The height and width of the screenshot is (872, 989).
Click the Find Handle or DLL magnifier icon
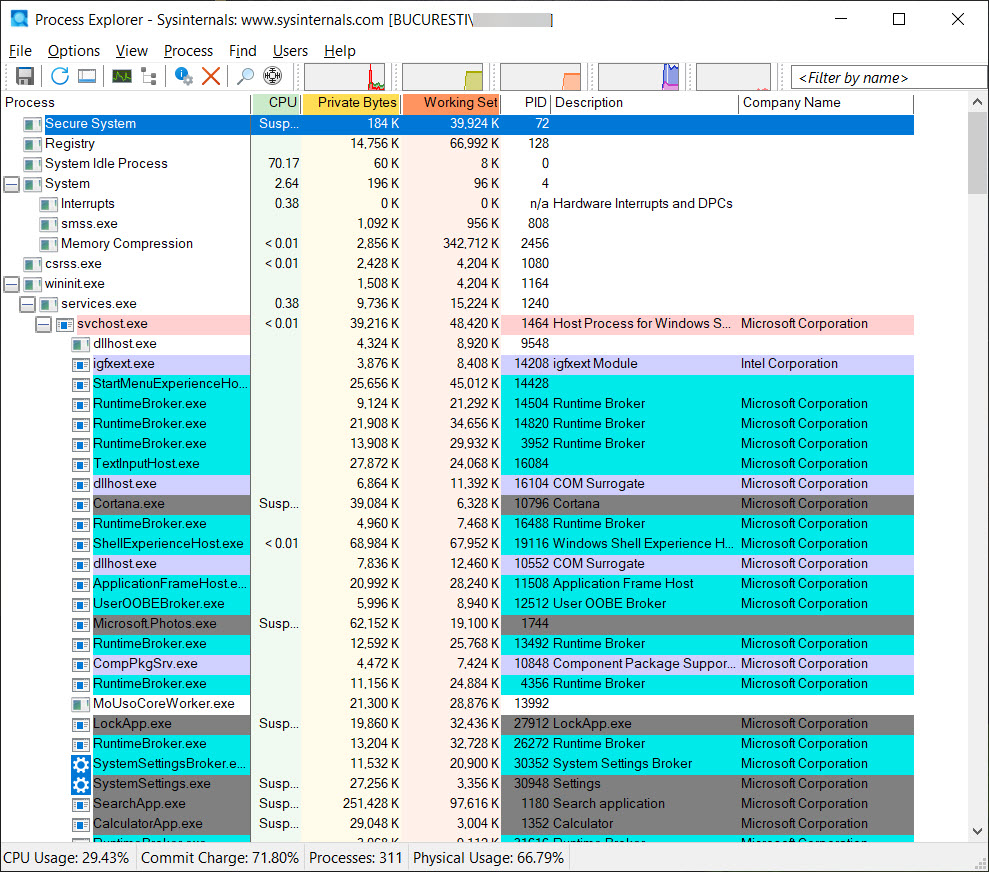coord(245,76)
